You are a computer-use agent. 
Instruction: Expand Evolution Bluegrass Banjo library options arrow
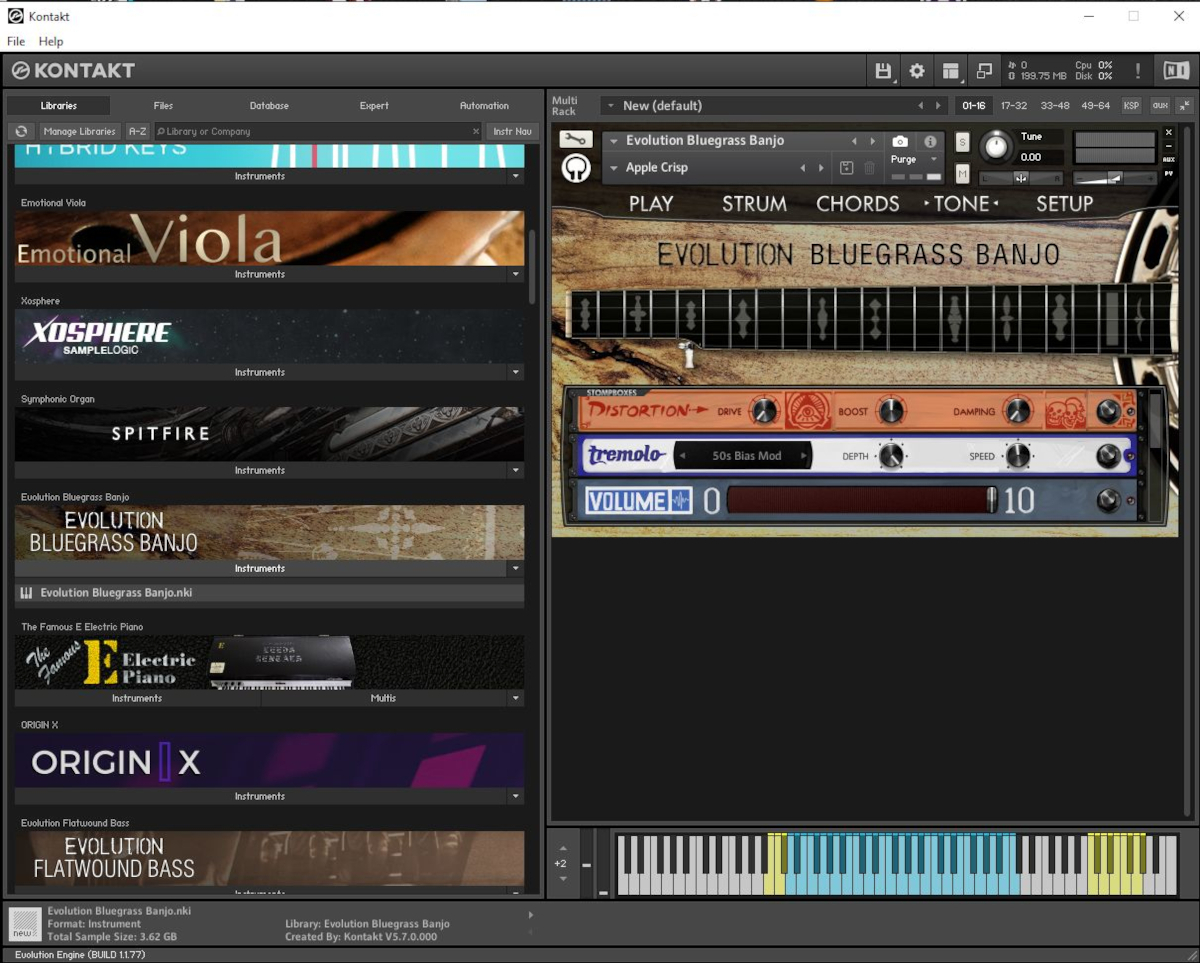[x=516, y=568]
